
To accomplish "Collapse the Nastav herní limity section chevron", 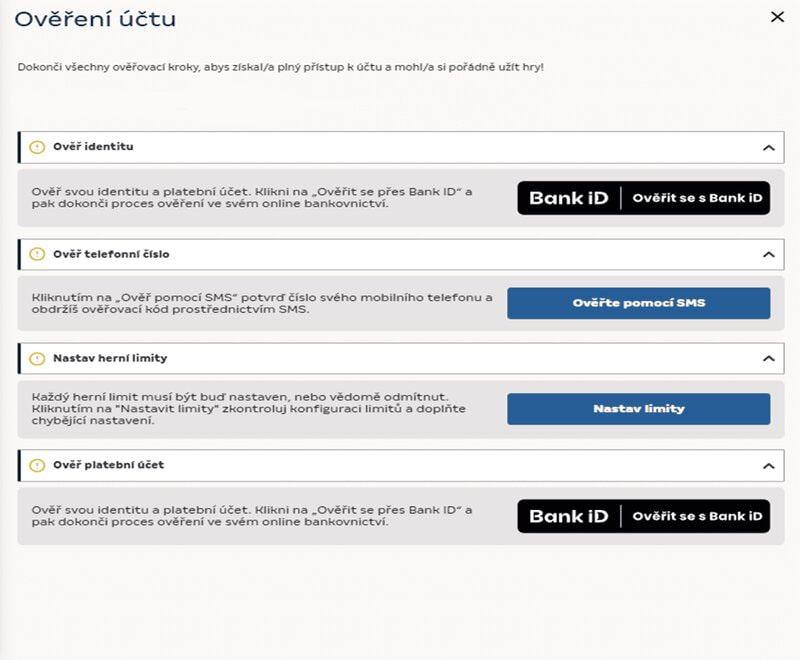I will point(768,359).
